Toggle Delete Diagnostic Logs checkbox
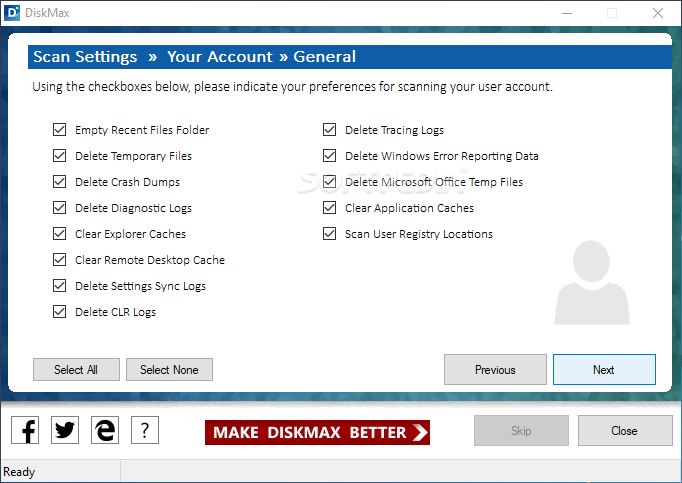The image size is (682, 483). (60, 208)
